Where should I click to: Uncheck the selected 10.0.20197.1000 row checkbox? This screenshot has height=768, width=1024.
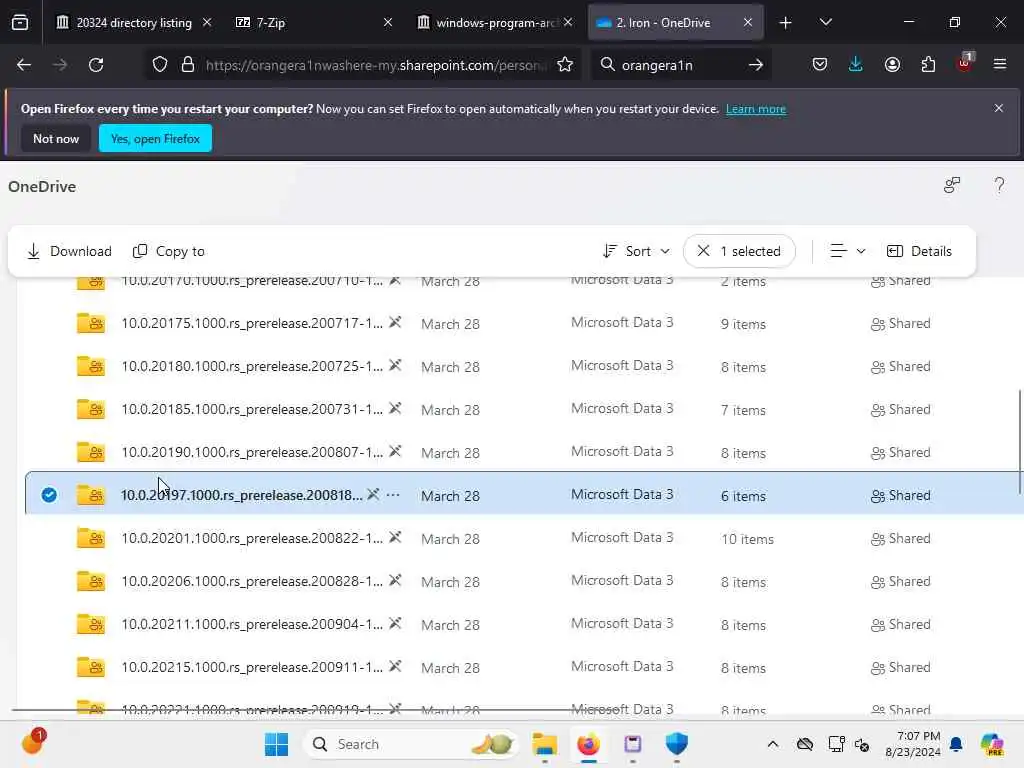coord(49,495)
